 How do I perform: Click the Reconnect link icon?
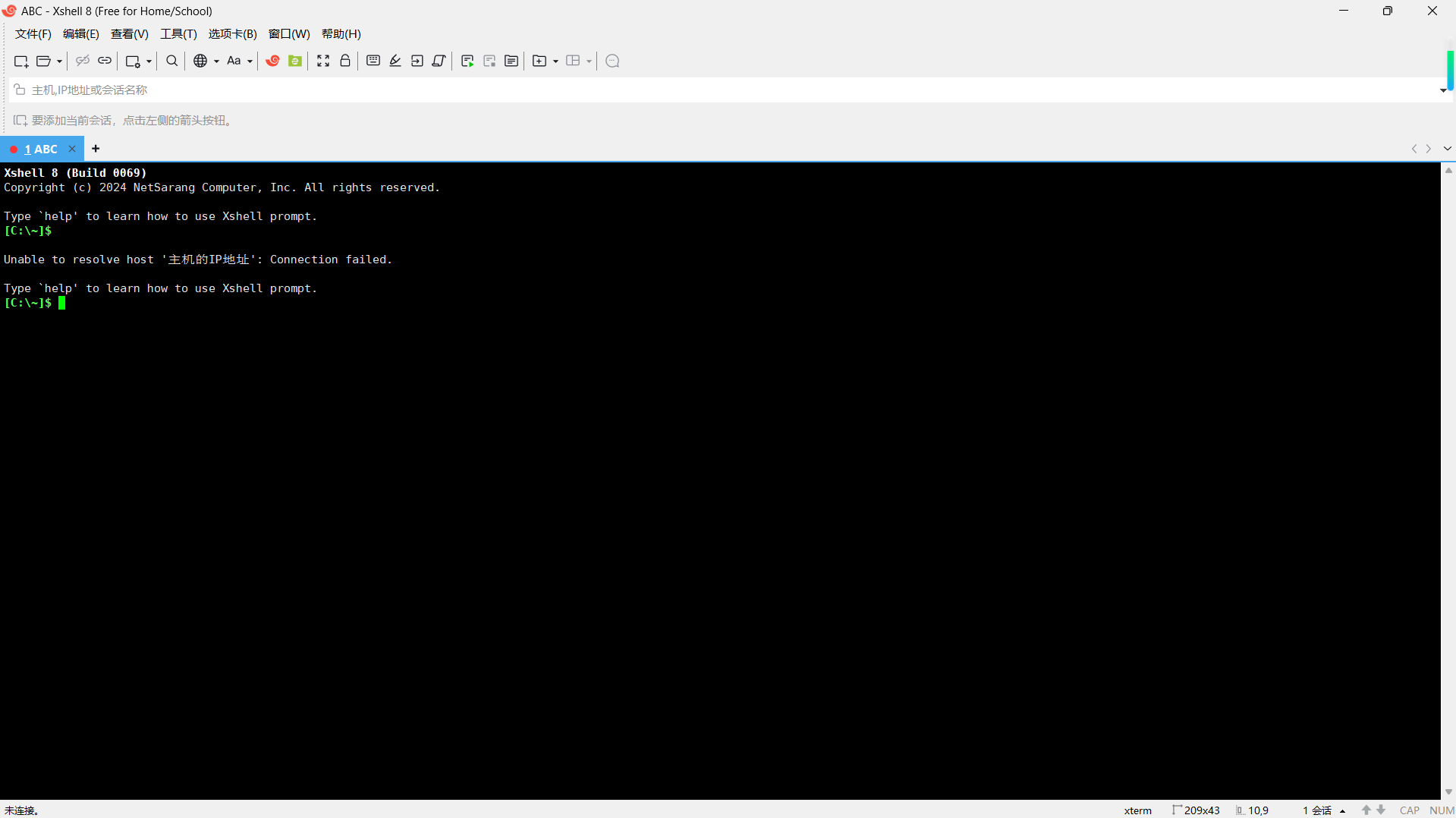coord(105,61)
